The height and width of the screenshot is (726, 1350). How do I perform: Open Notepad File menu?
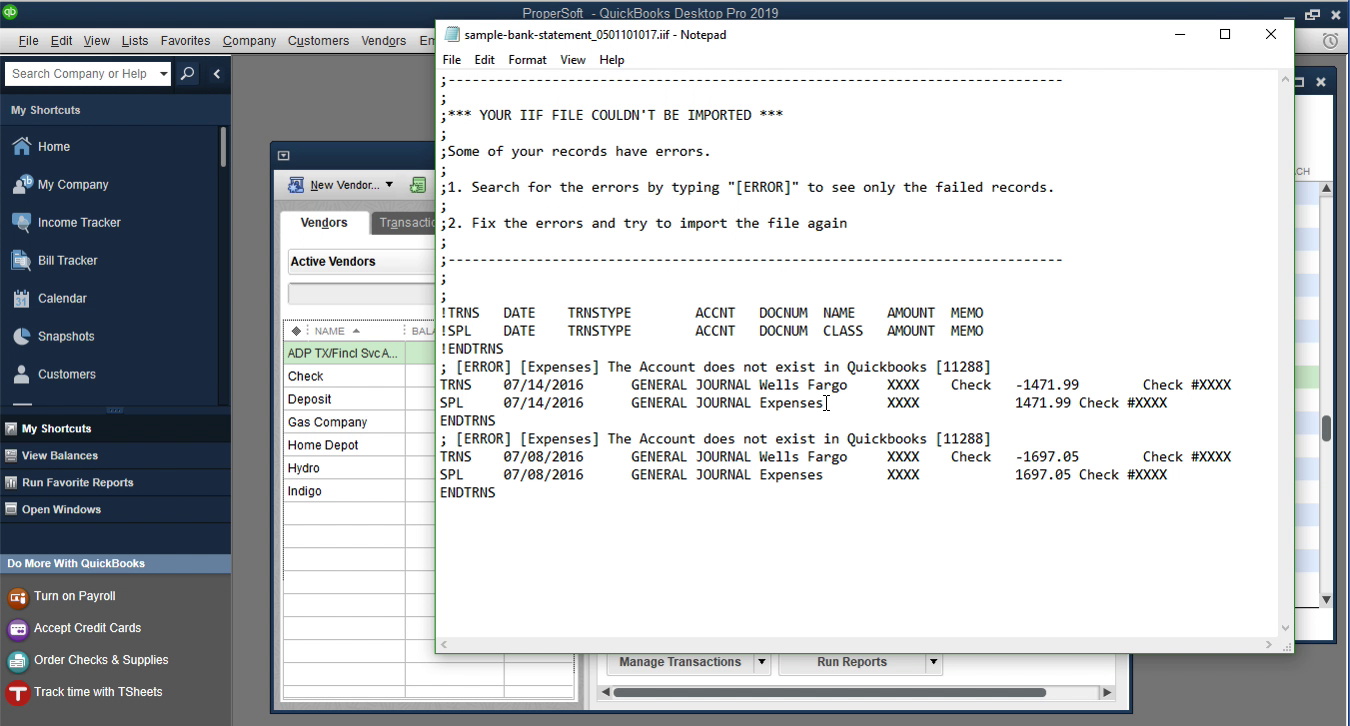(452, 60)
